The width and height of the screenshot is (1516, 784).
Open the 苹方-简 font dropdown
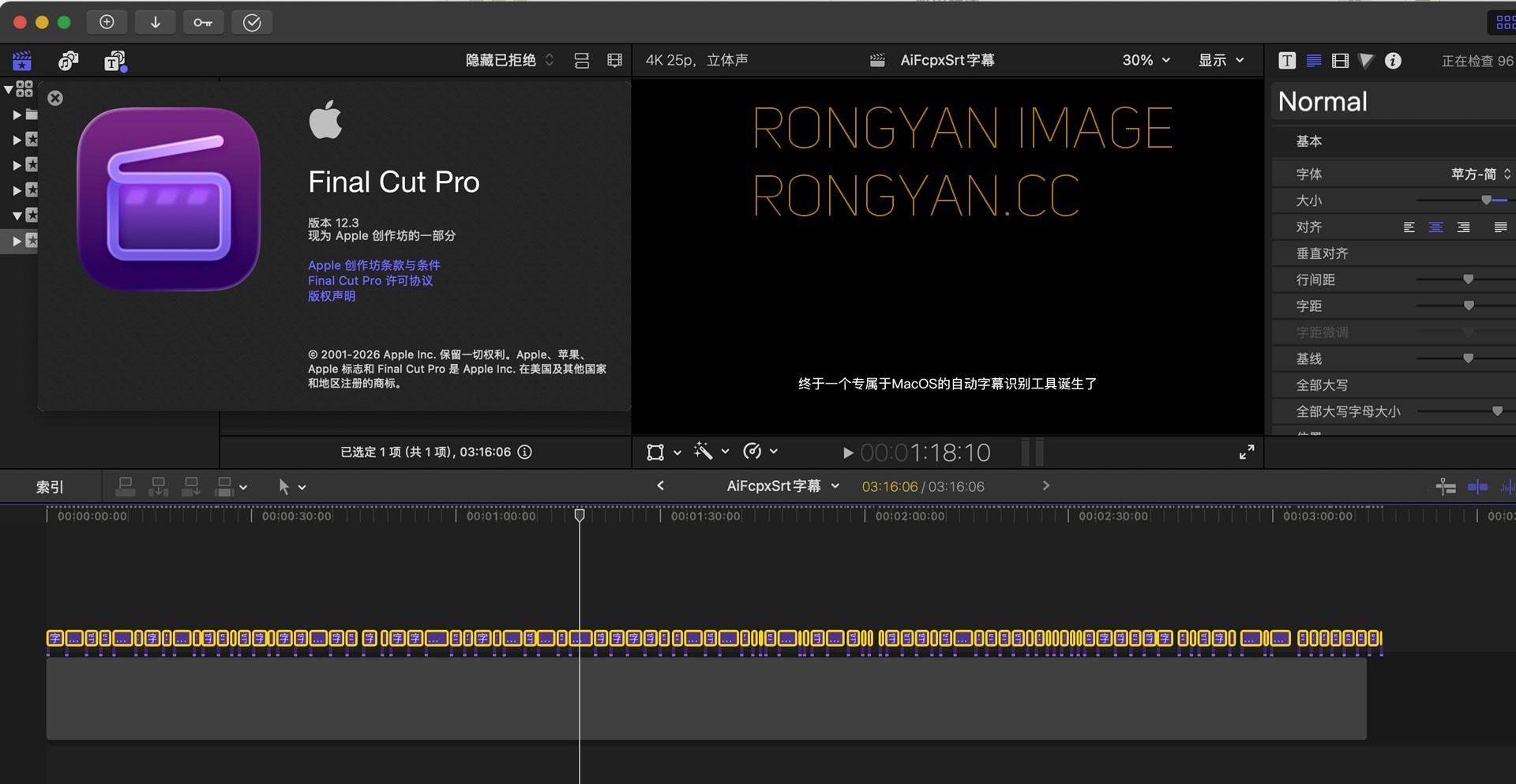(x=1481, y=174)
